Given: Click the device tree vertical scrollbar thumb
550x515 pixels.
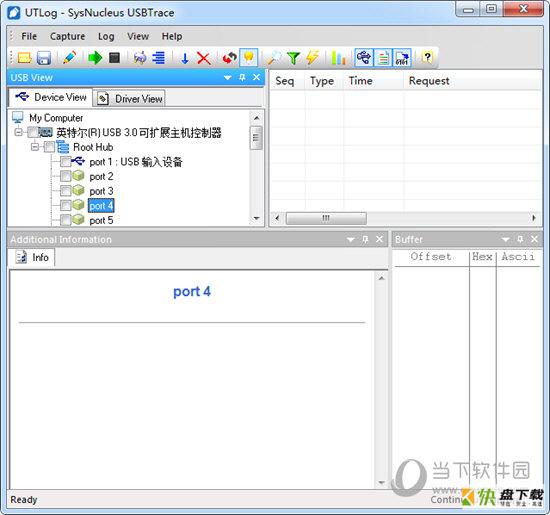Looking at the screenshot, I should (256, 138).
